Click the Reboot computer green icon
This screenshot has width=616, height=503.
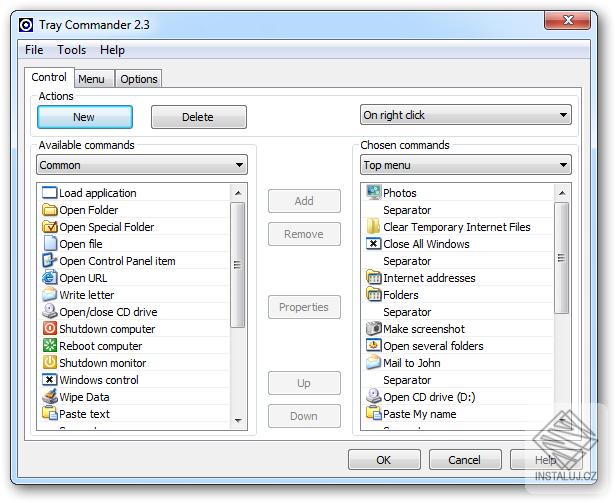click(50, 345)
